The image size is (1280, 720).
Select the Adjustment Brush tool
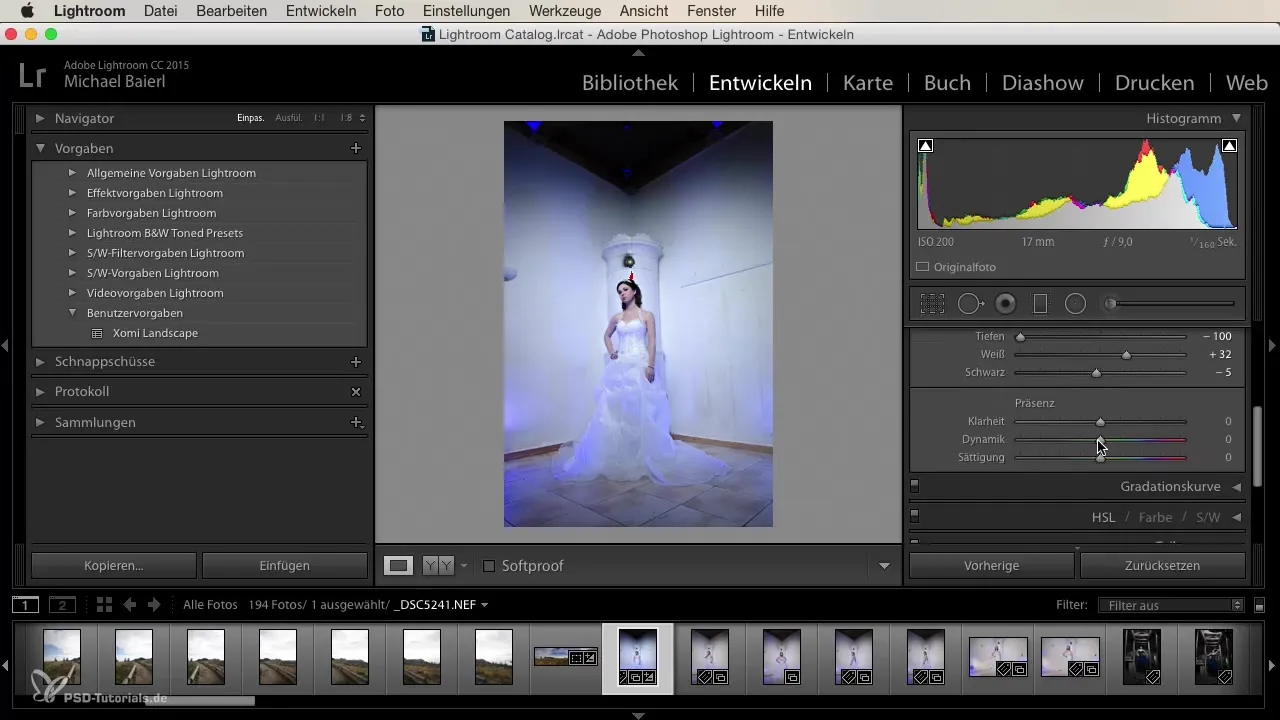(1170, 304)
